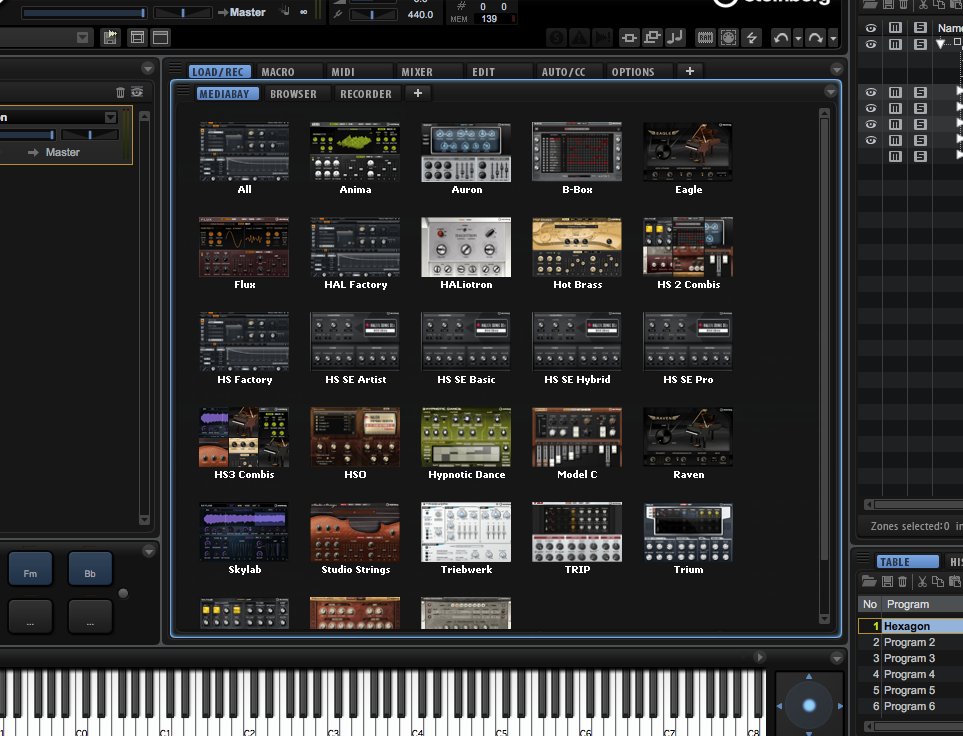Click the scissors cut icon in program table
Viewport: 963px width, 736px height.
pyautogui.click(x=922, y=581)
